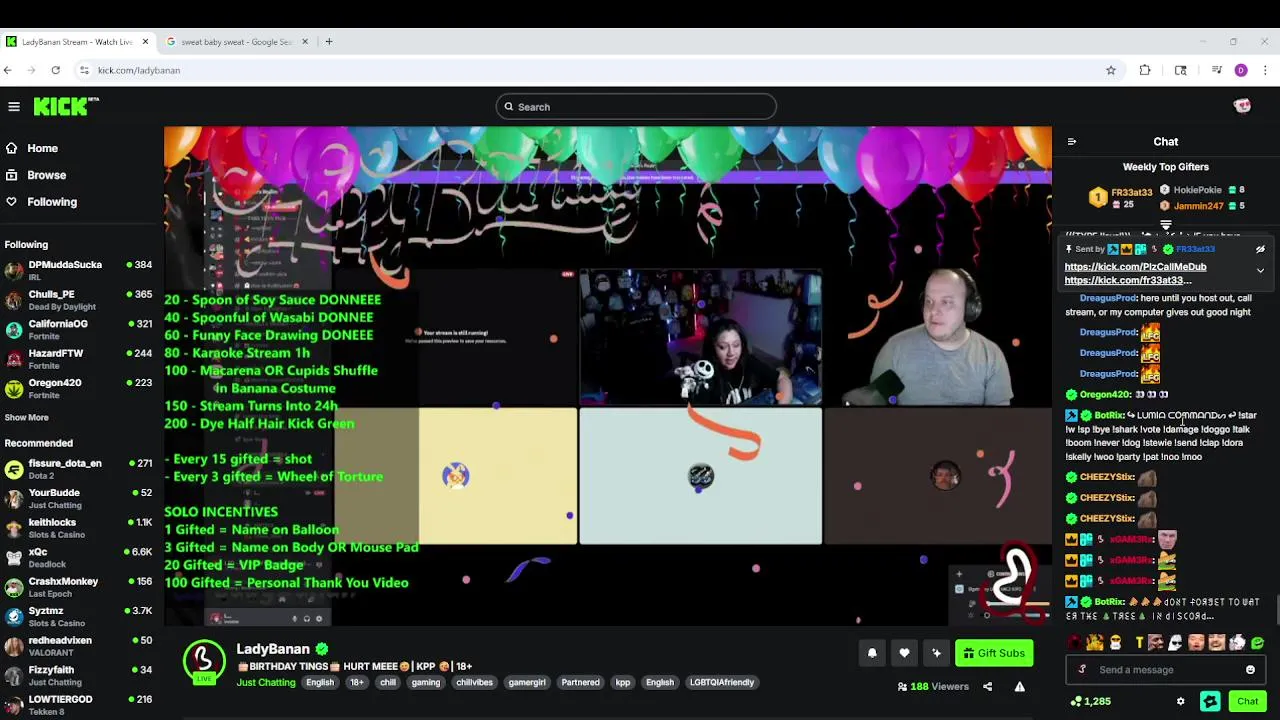Select the LGBTQIAfriendly tag
The image size is (1280, 720).
click(721, 683)
